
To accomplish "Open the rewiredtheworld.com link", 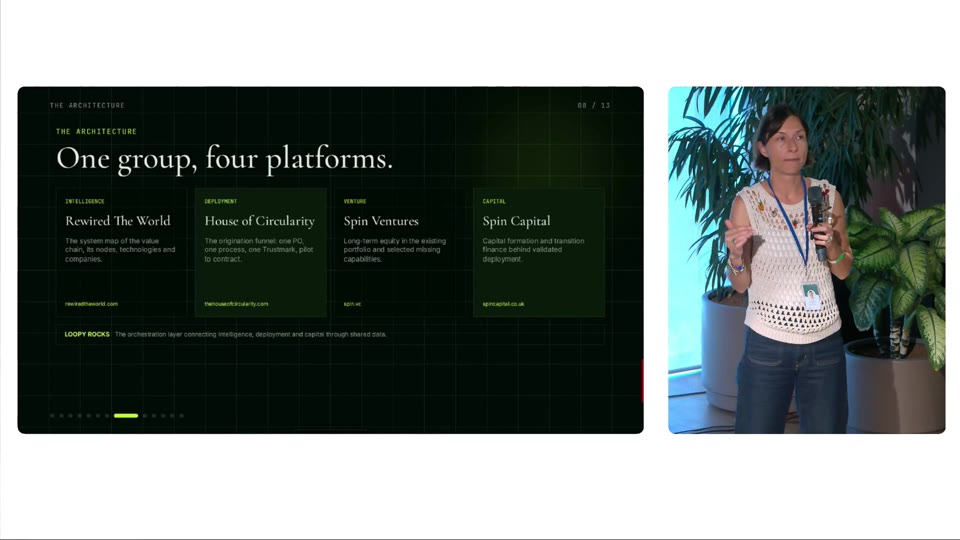I will (x=91, y=304).
